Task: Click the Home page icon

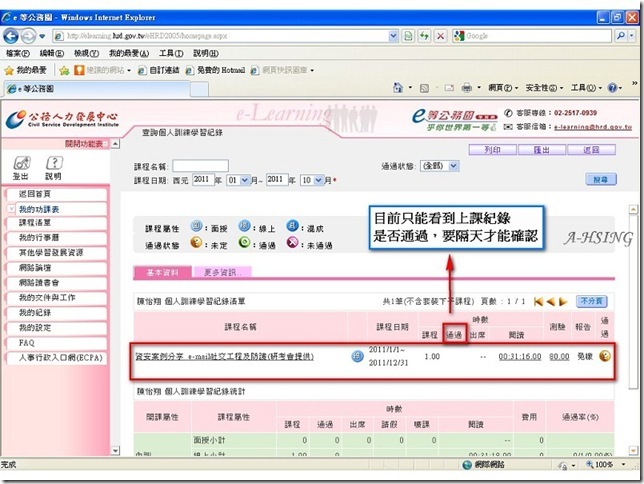Action: click(398, 88)
